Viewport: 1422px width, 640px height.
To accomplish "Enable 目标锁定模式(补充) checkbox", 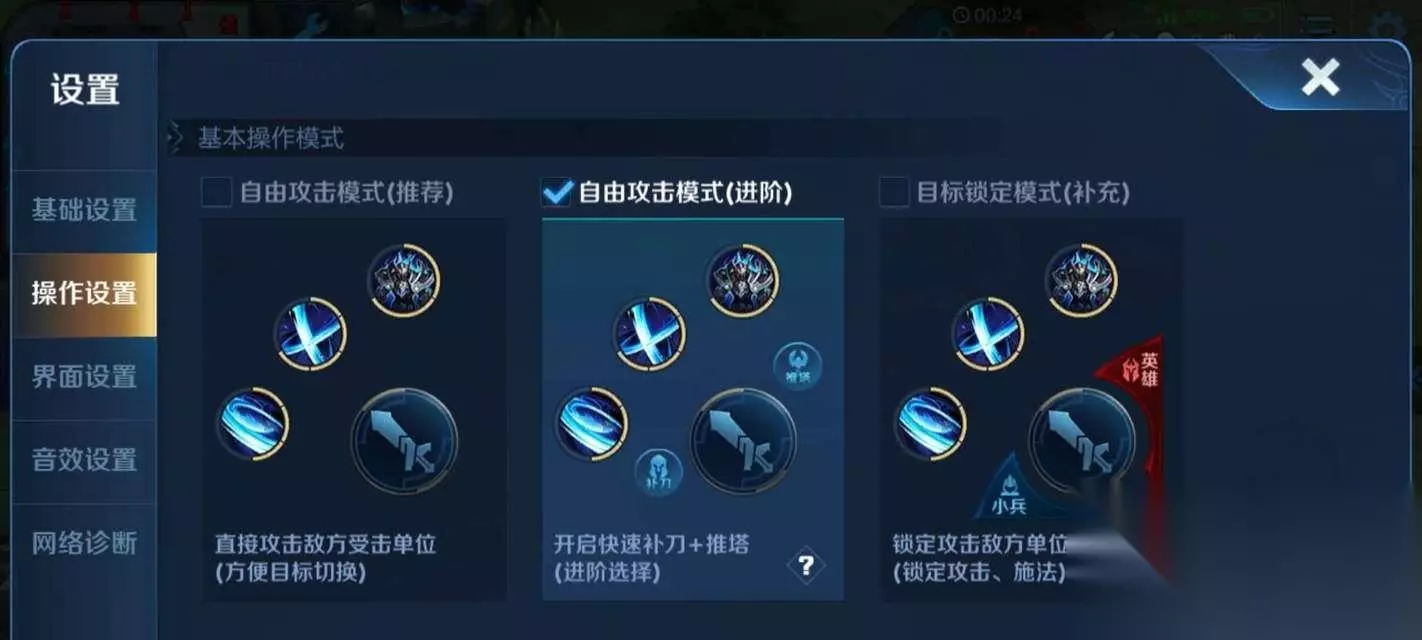I will [x=893, y=192].
